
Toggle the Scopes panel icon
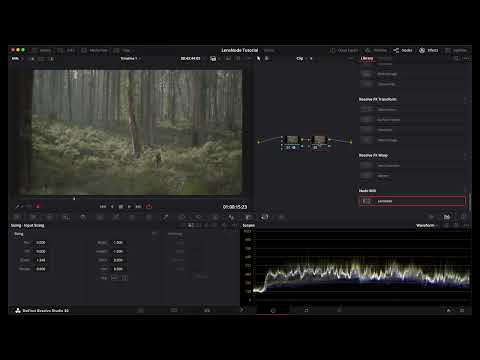tap(447, 217)
